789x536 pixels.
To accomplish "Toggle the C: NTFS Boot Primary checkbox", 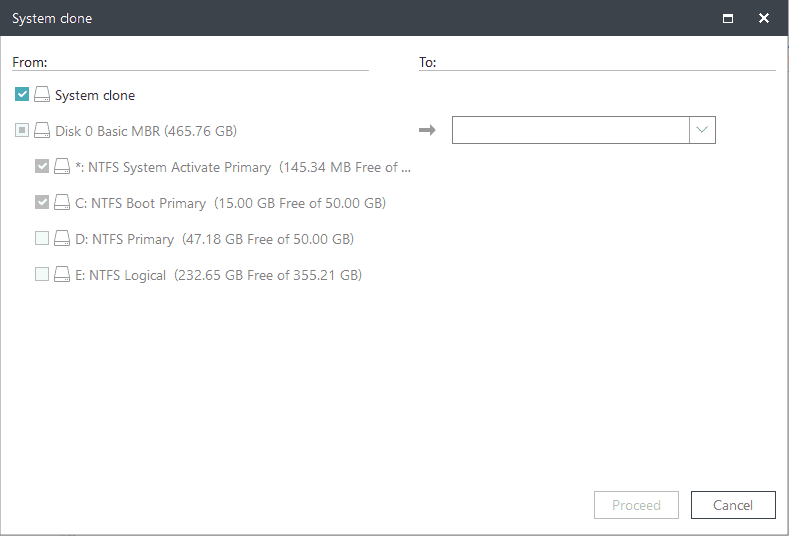I will (42, 203).
